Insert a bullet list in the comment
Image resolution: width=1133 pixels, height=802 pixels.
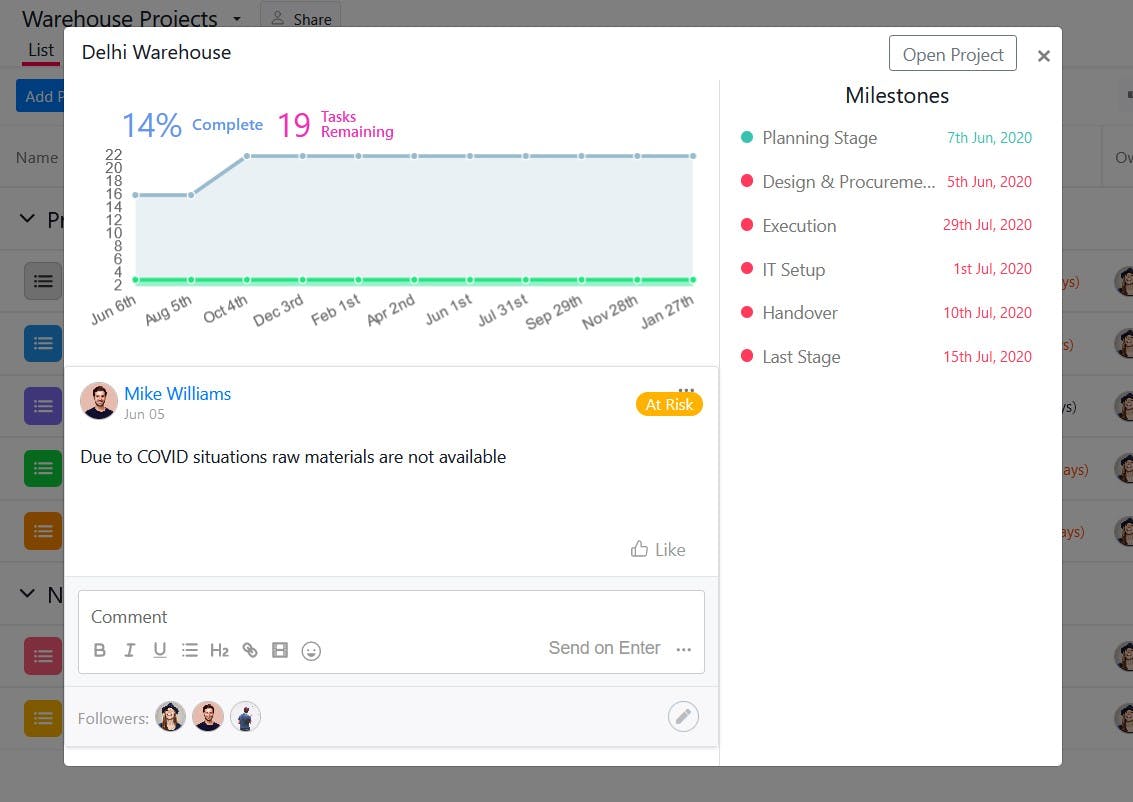[190, 650]
